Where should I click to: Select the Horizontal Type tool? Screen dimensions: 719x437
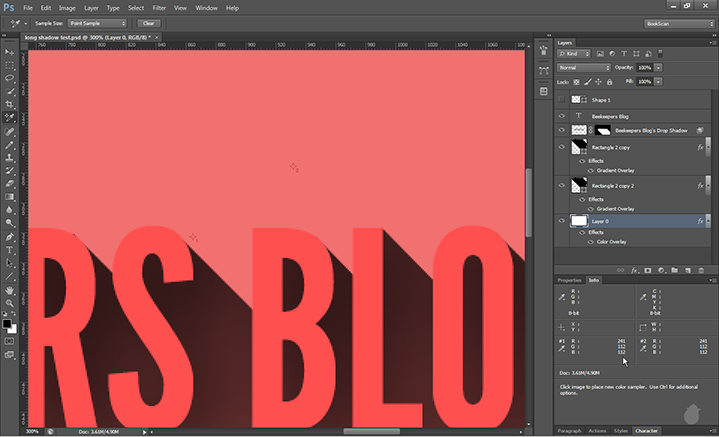pyautogui.click(x=10, y=249)
